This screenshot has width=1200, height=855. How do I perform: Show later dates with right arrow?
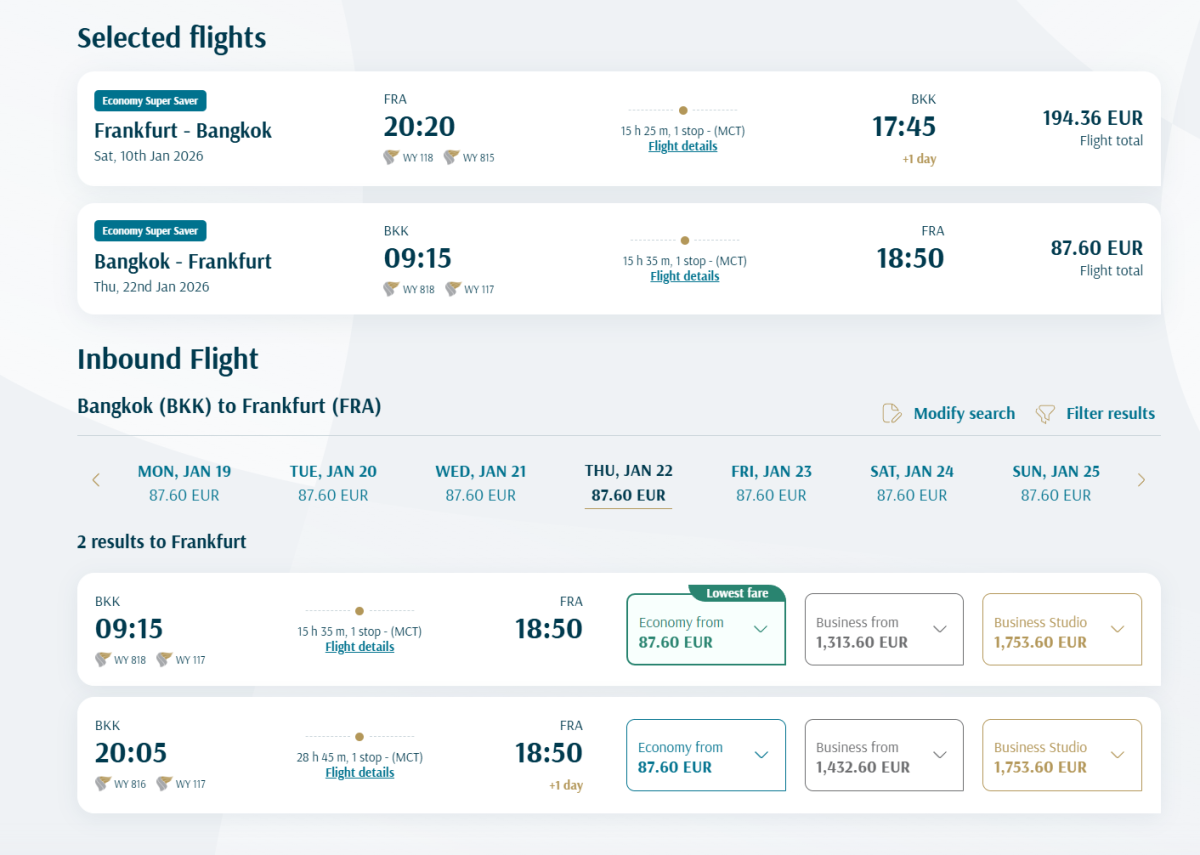[x=1141, y=481]
